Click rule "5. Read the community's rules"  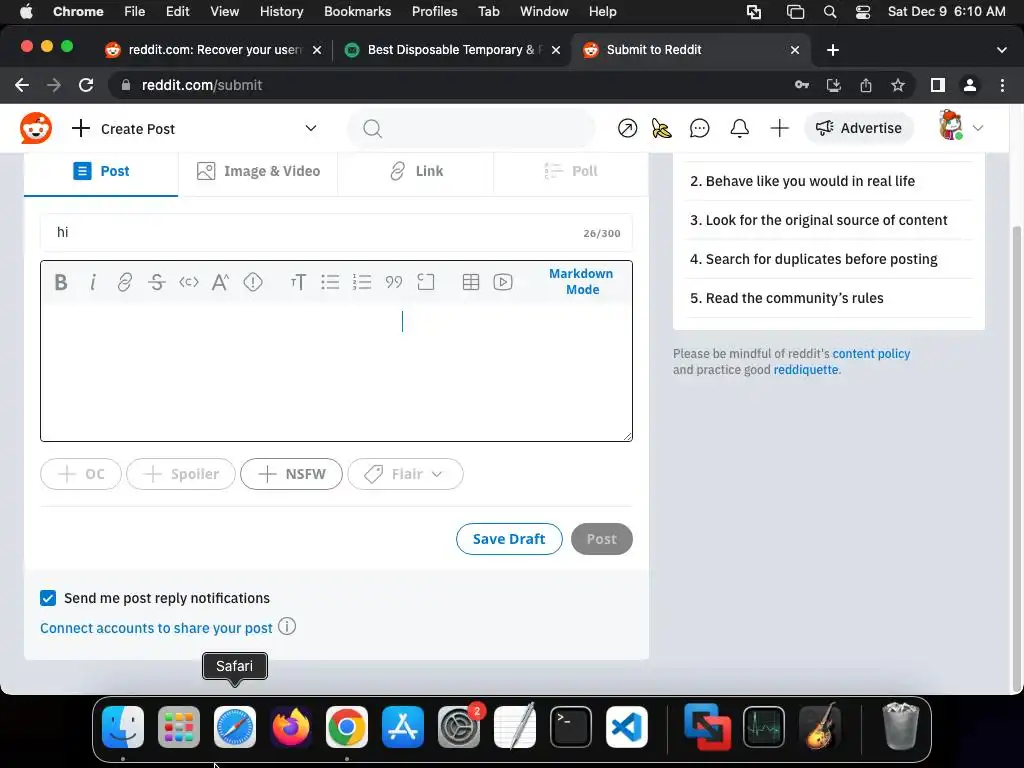(786, 298)
